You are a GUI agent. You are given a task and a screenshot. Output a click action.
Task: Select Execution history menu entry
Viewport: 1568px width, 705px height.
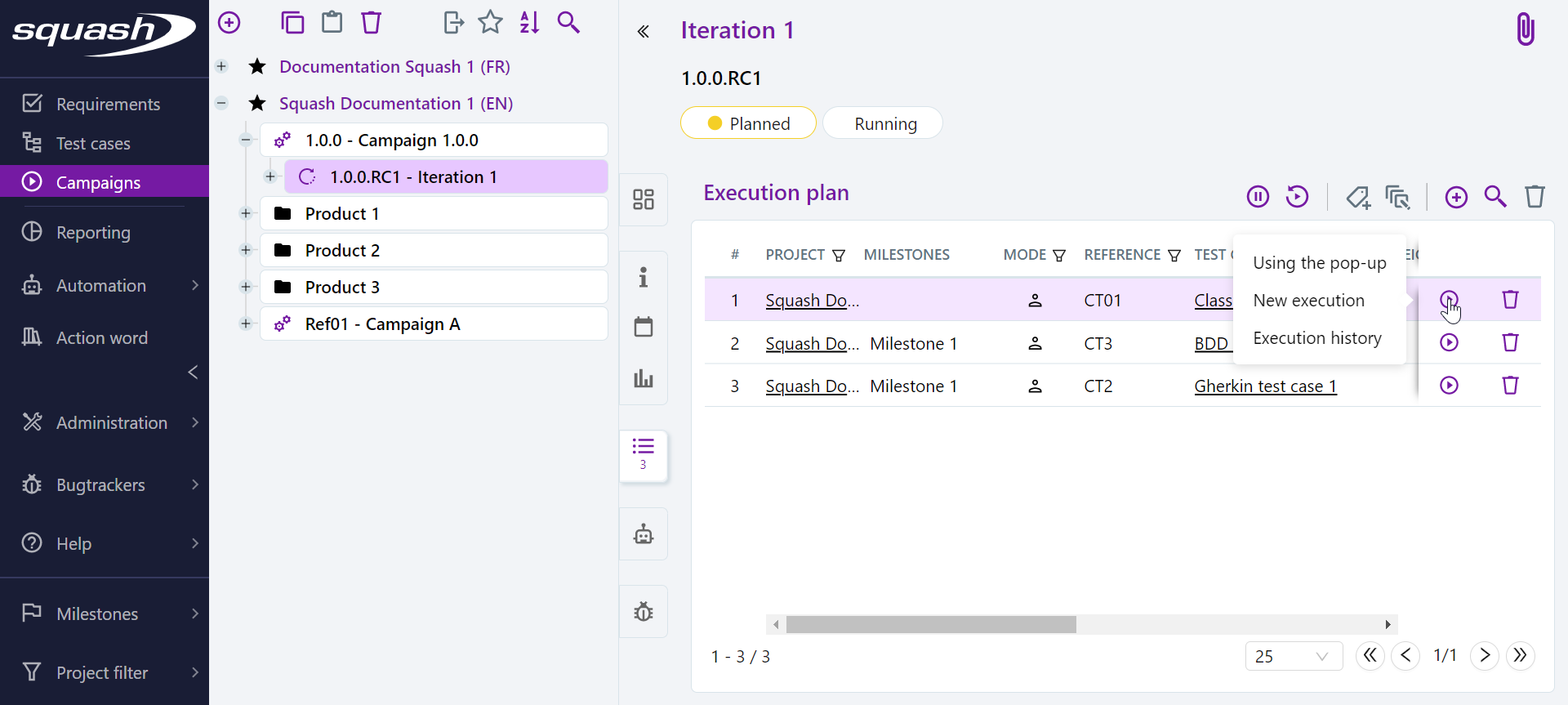point(1316,338)
